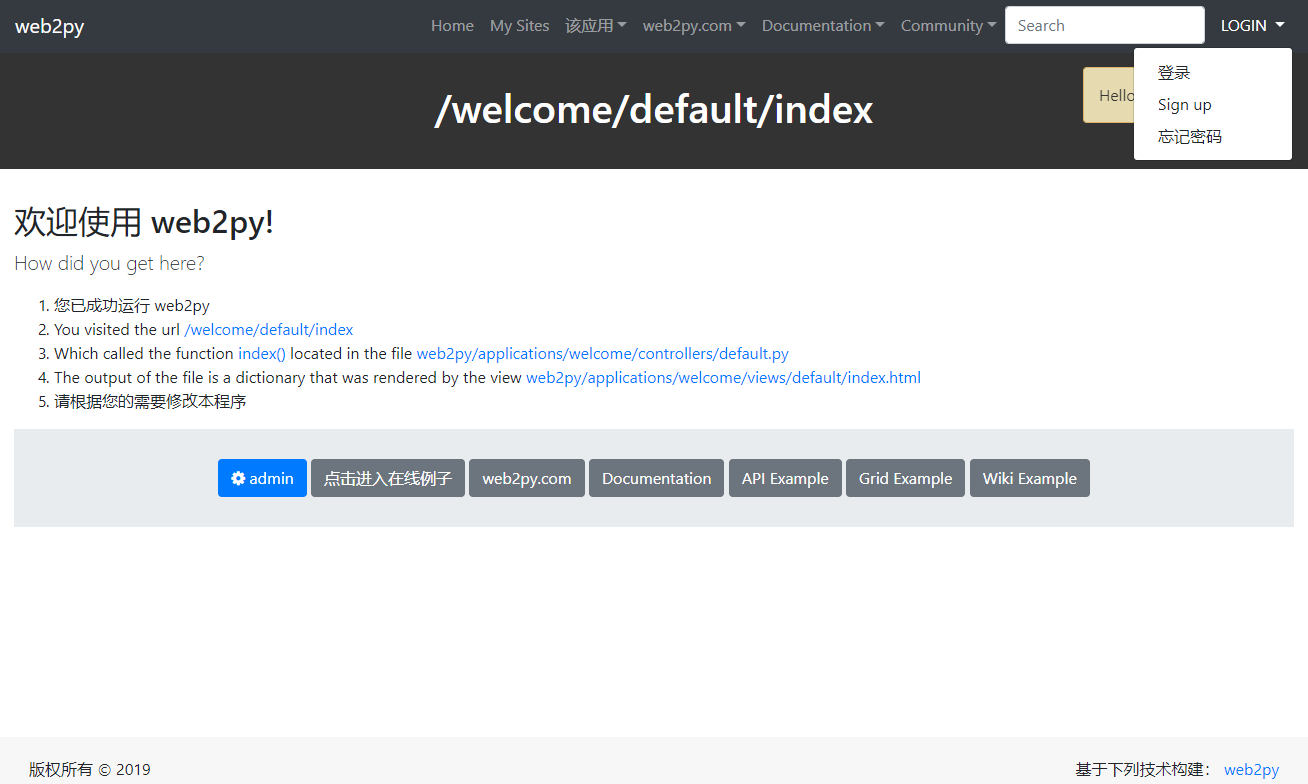This screenshot has height=784, width=1308.
Task: Open the footer web2py link
Action: tap(1251, 770)
